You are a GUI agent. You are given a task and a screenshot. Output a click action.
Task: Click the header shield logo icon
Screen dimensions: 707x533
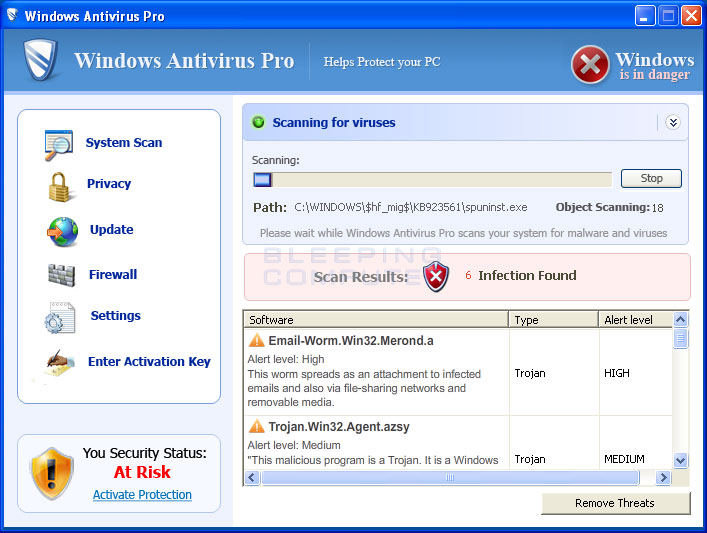(x=41, y=60)
